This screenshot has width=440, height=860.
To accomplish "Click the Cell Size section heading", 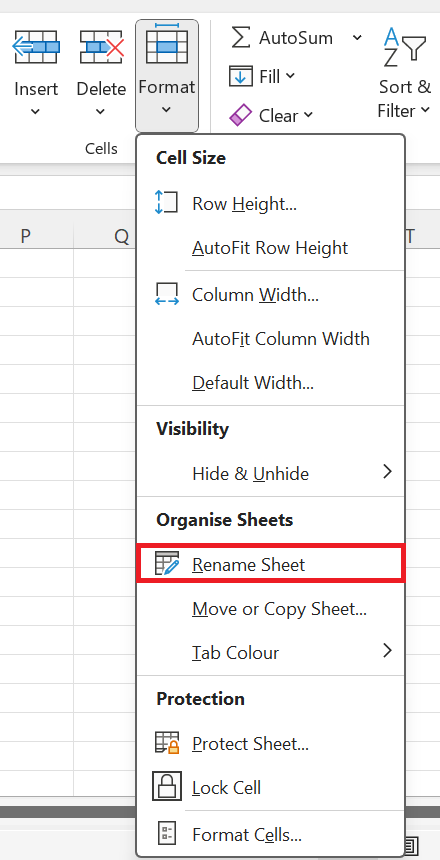I will (x=190, y=158).
